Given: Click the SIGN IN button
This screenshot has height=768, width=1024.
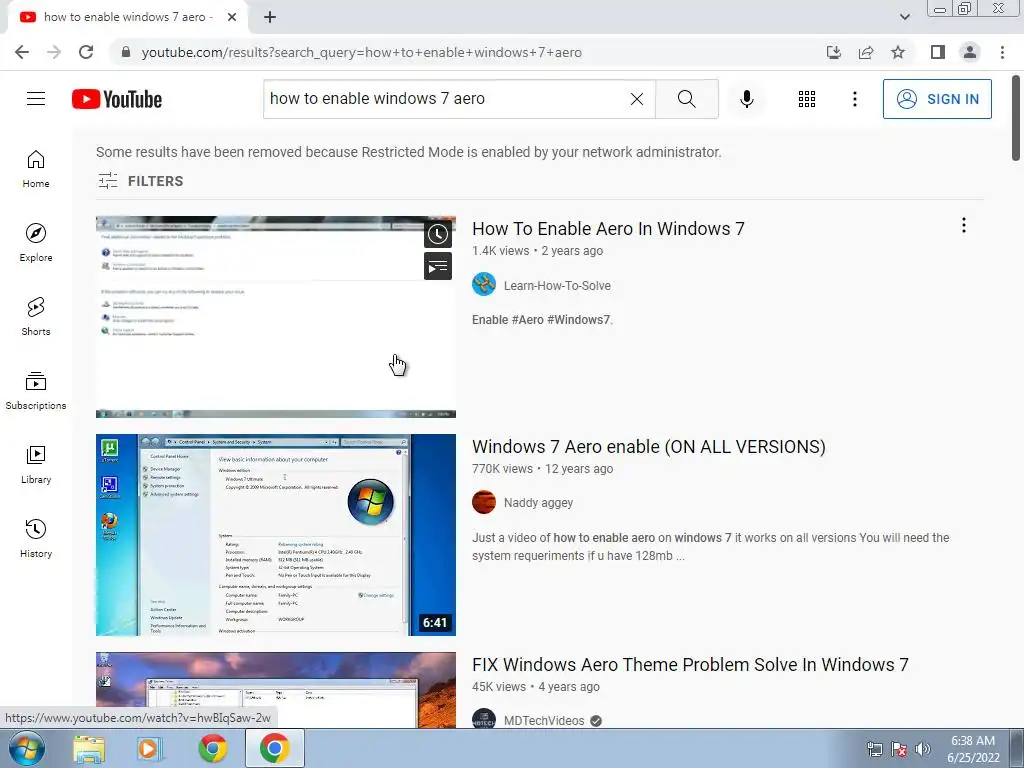Looking at the screenshot, I should pyautogui.click(x=936, y=99).
